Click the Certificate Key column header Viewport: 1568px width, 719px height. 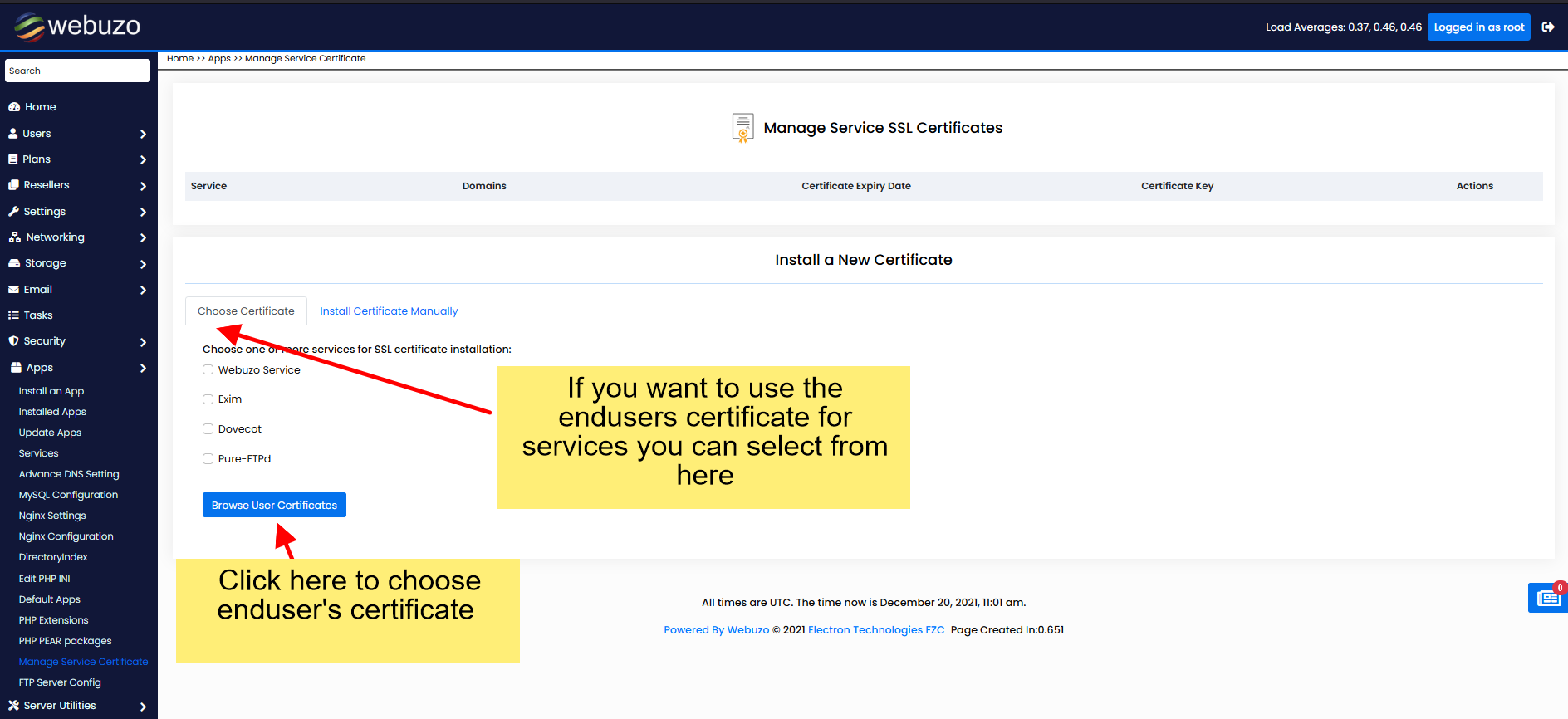[1177, 186]
